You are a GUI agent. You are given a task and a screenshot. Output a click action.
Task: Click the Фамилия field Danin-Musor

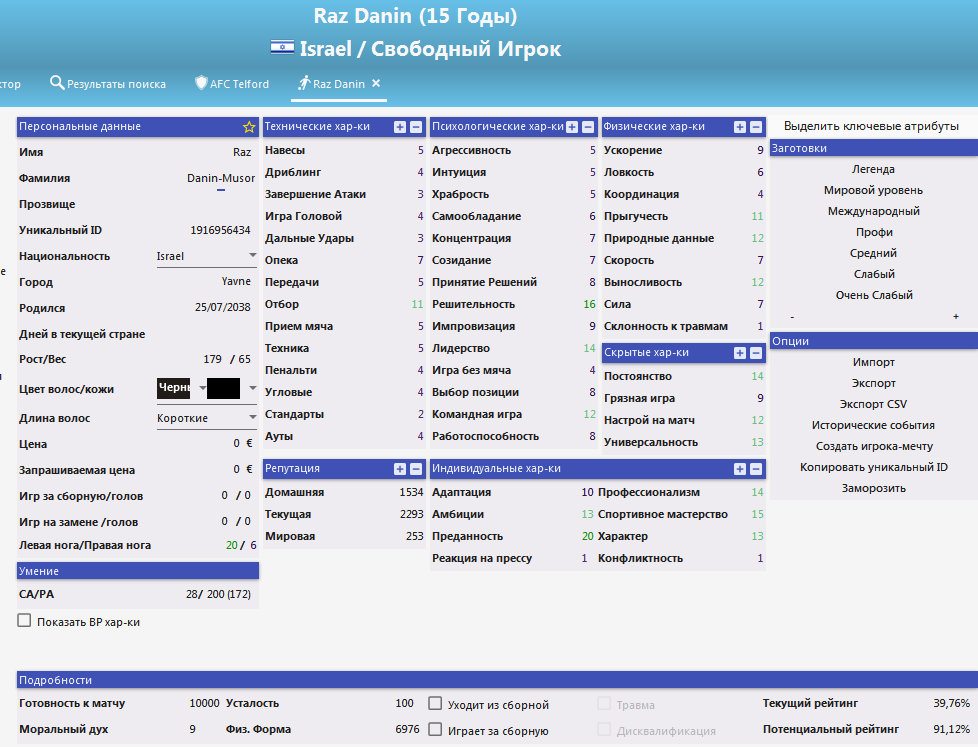tap(221, 178)
